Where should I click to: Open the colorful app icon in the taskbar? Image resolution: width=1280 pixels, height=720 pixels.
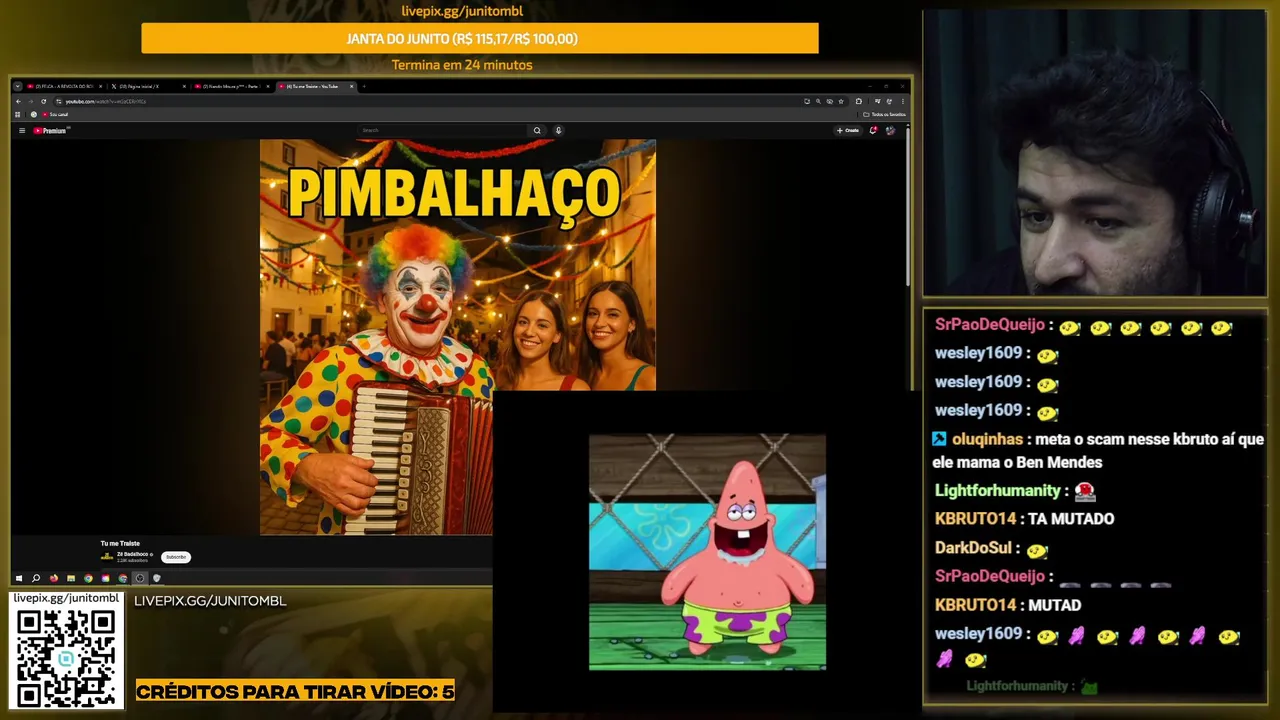[x=105, y=578]
